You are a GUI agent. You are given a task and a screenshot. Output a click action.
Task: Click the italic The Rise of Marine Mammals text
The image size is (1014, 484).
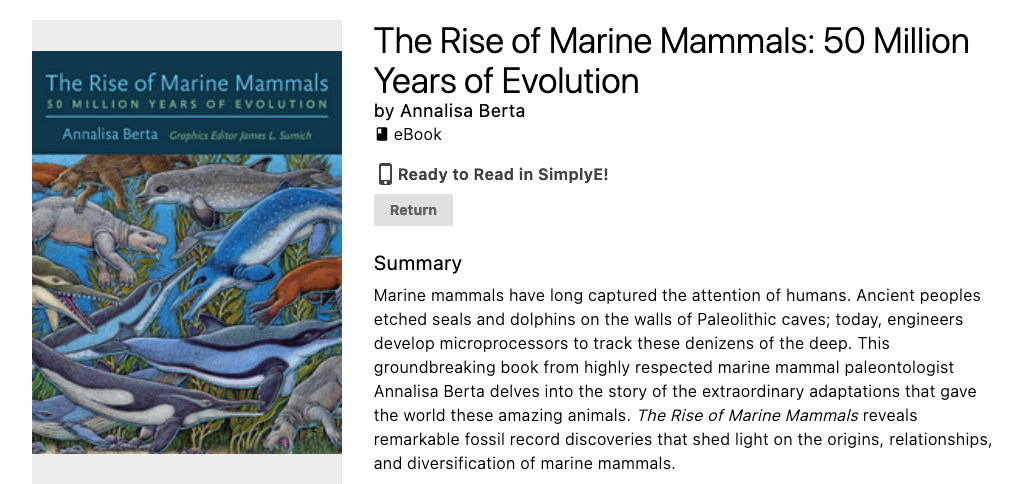[748, 415]
